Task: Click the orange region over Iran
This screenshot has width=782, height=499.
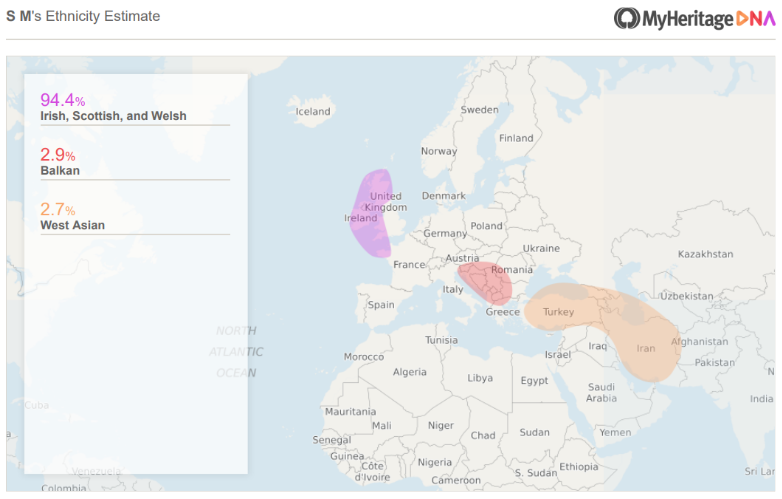Action: point(646,348)
